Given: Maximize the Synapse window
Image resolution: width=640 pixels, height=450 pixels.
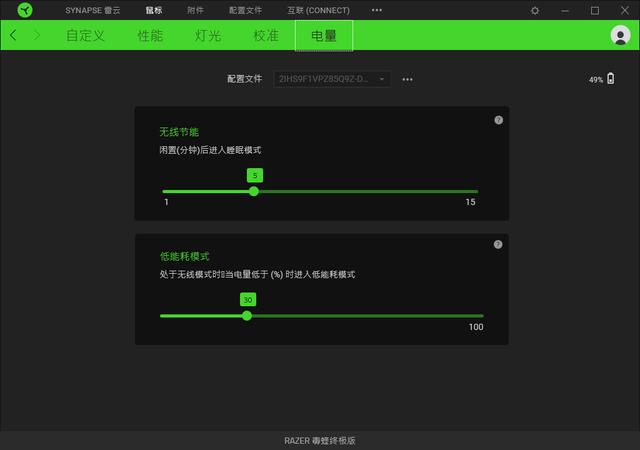Looking at the screenshot, I should (595, 11).
